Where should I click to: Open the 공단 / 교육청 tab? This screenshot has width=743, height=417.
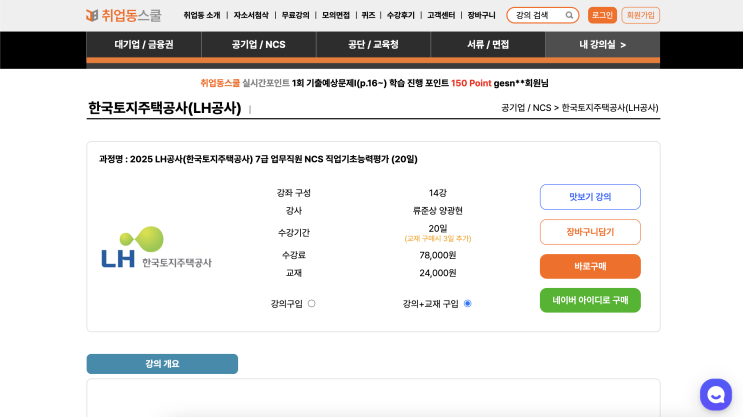[x=373, y=45]
